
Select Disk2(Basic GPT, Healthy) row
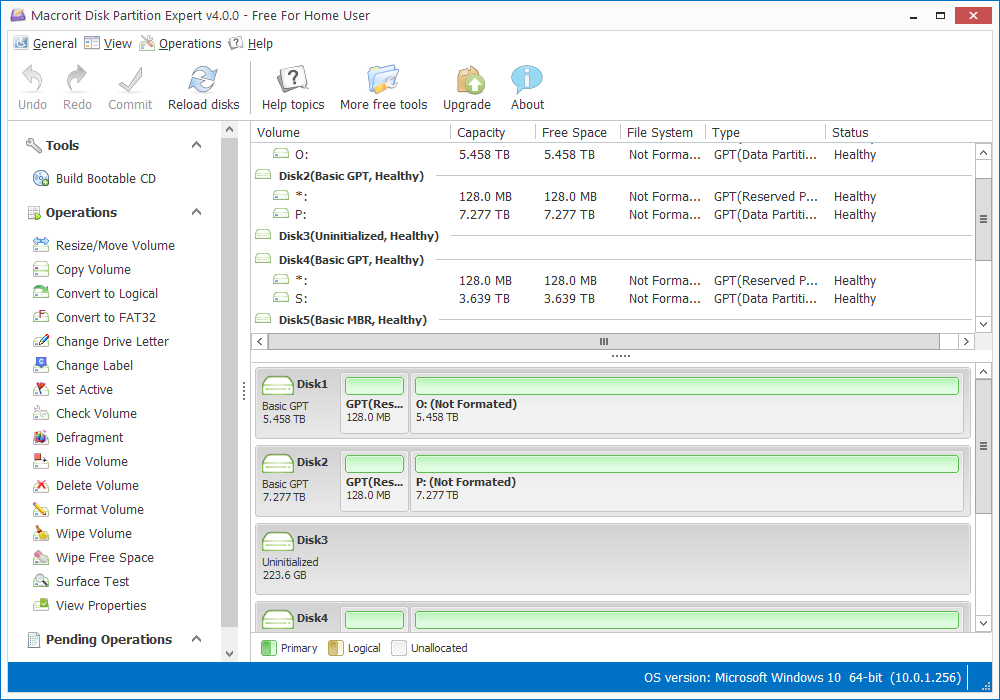click(613, 176)
